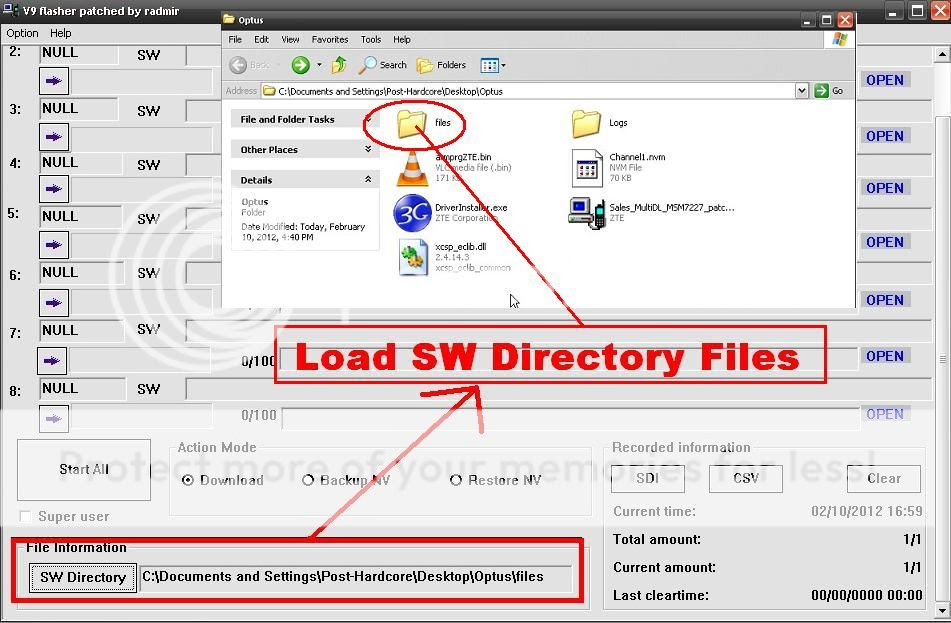Collapse the Details panel

368,179
